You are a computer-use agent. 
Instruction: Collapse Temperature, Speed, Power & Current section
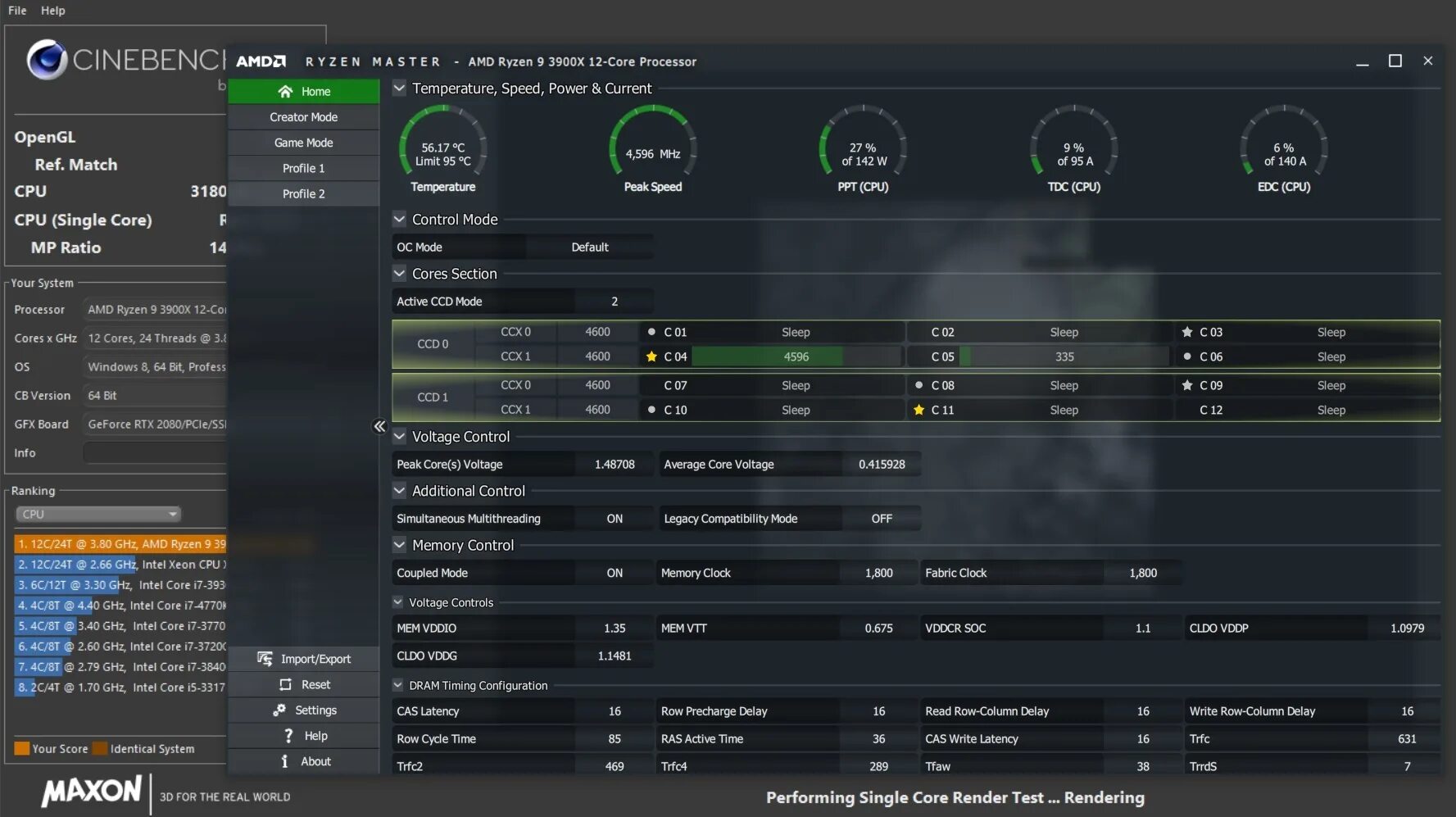point(399,88)
